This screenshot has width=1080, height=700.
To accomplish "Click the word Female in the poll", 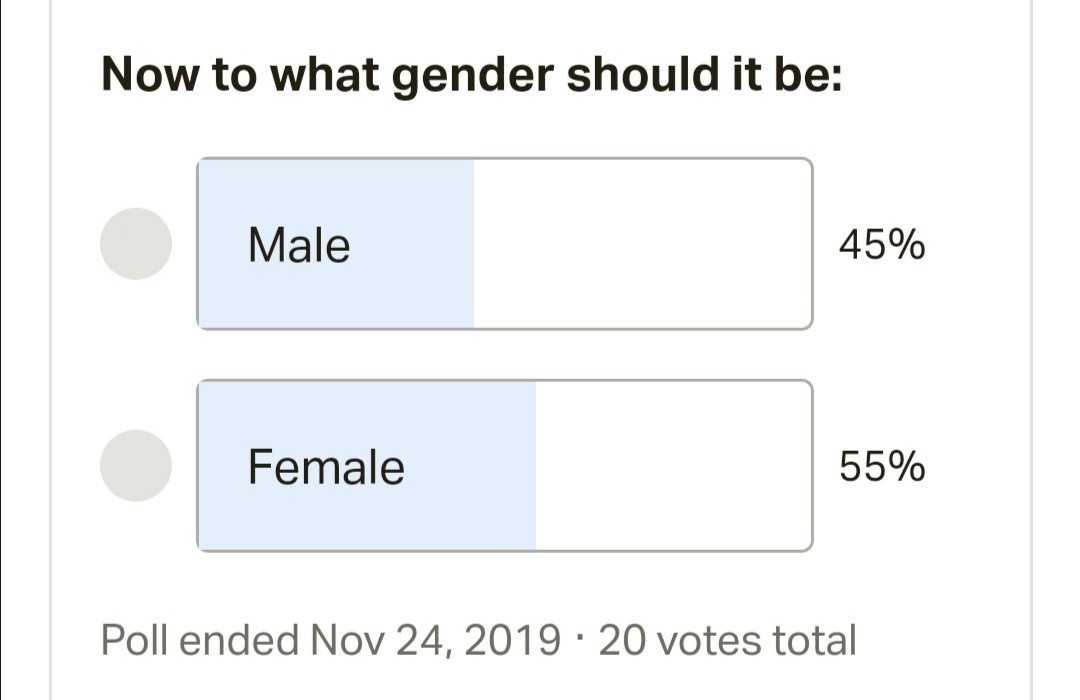I will 326,467.
